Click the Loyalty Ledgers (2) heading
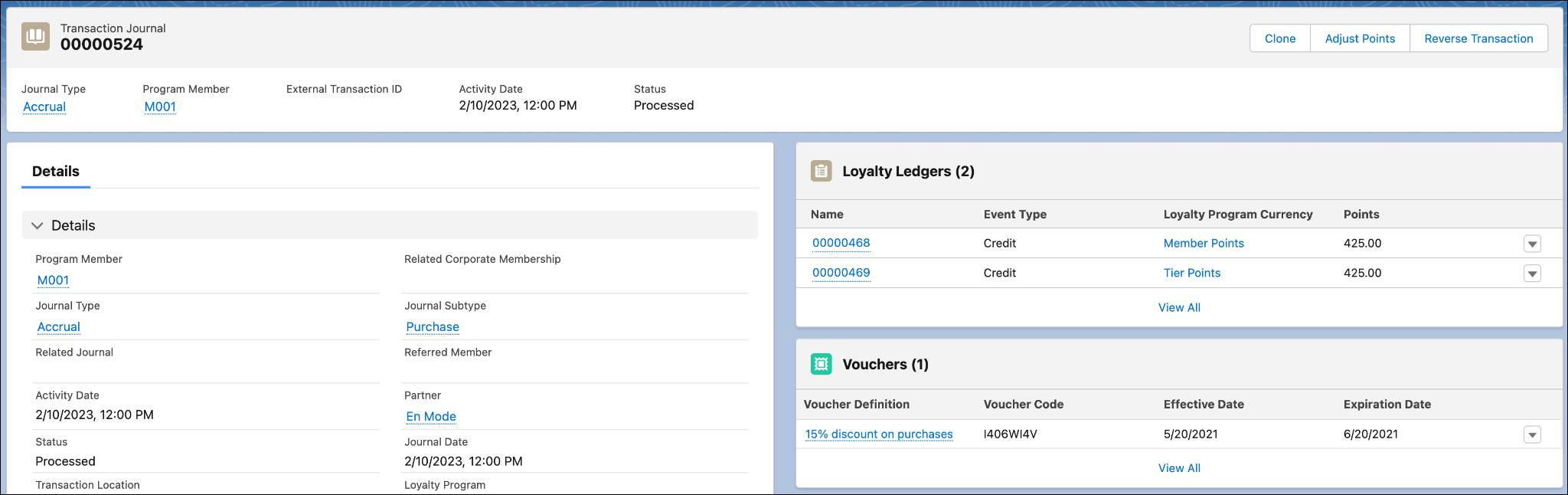 pos(908,171)
